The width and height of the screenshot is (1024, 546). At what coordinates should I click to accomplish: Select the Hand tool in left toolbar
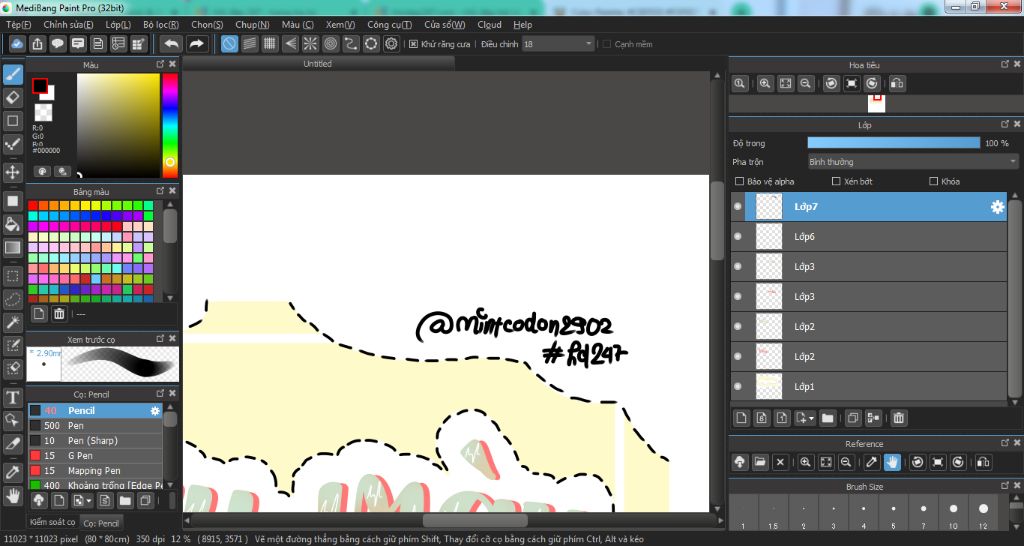coord(12,496)
